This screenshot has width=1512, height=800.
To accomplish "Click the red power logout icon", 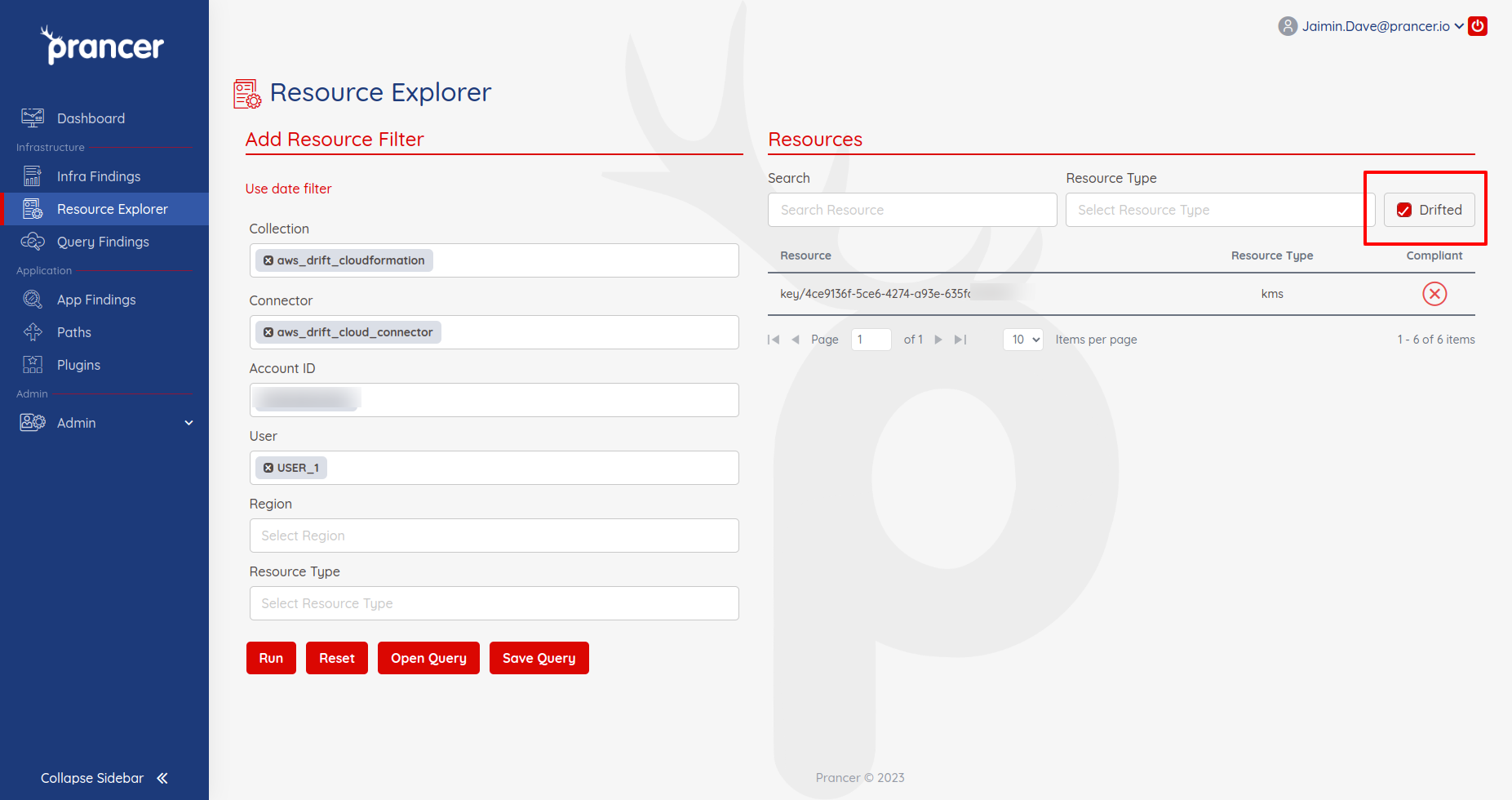I will click(1478, 26).
